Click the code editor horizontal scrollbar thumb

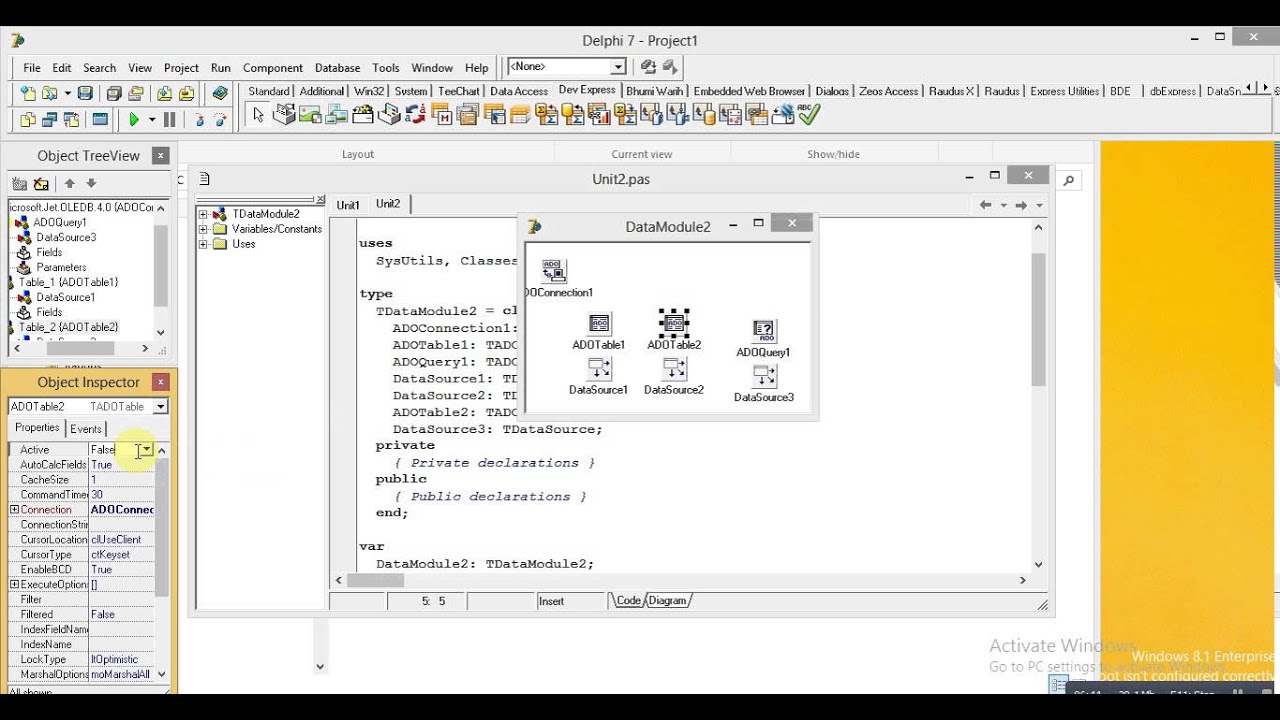pyautogui.click(x=375, y=580)
